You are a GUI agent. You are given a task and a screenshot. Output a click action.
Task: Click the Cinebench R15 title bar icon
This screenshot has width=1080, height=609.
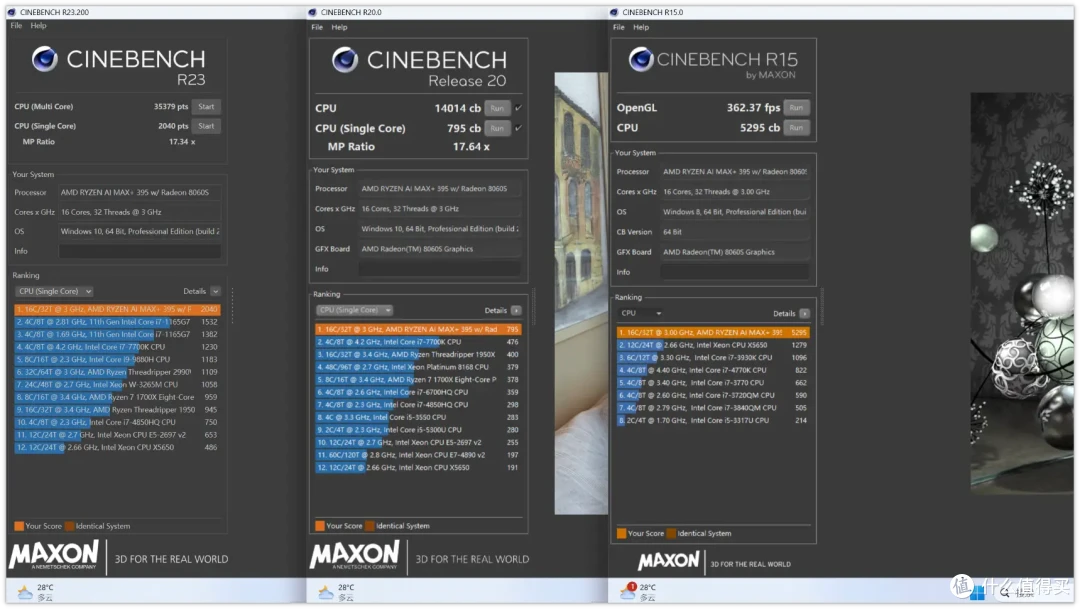tap(614, 12)
